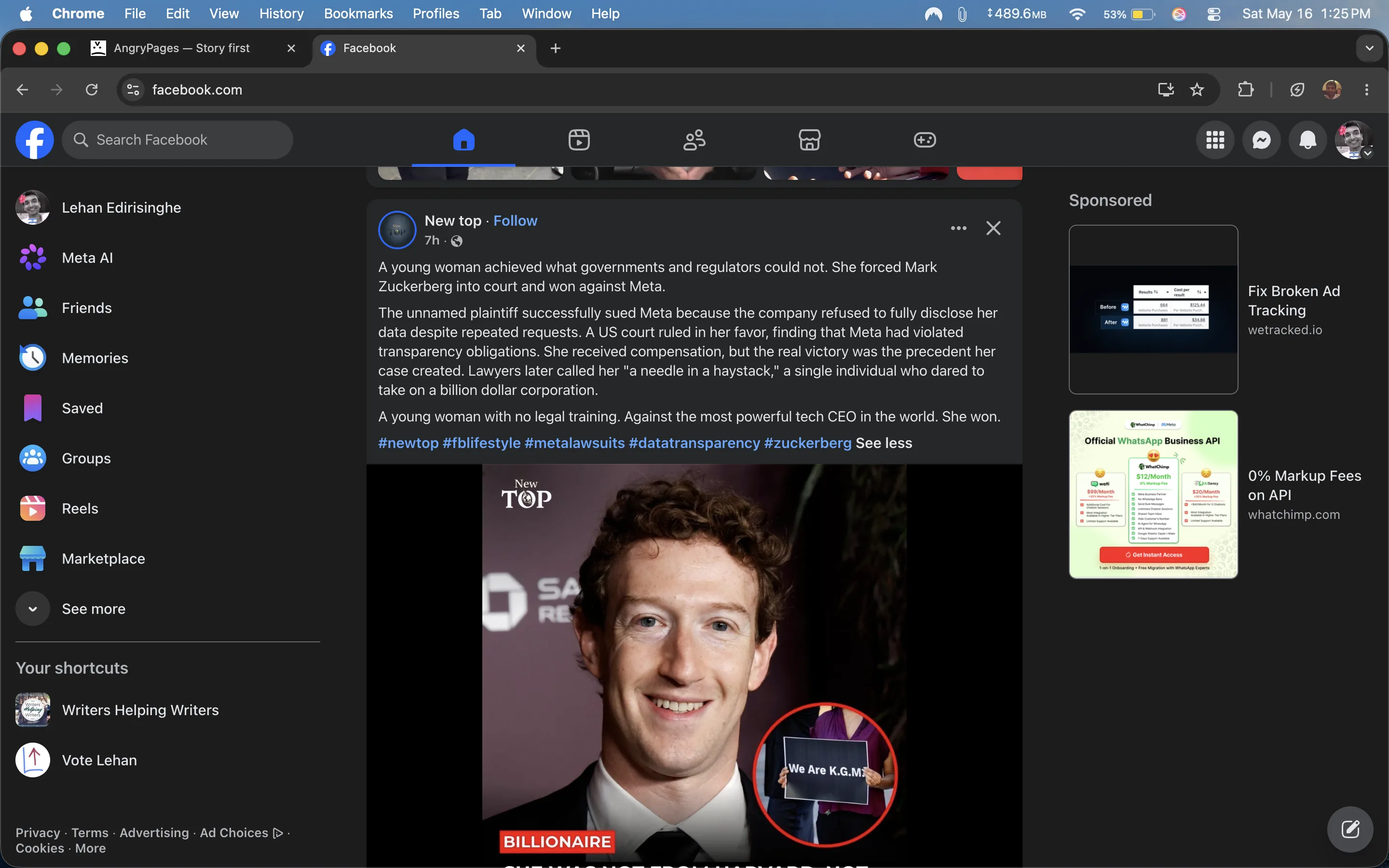The width and height of the screenshot is (1389, 868).
Task: Open New top page profile picture
Action: pos(396,230)
